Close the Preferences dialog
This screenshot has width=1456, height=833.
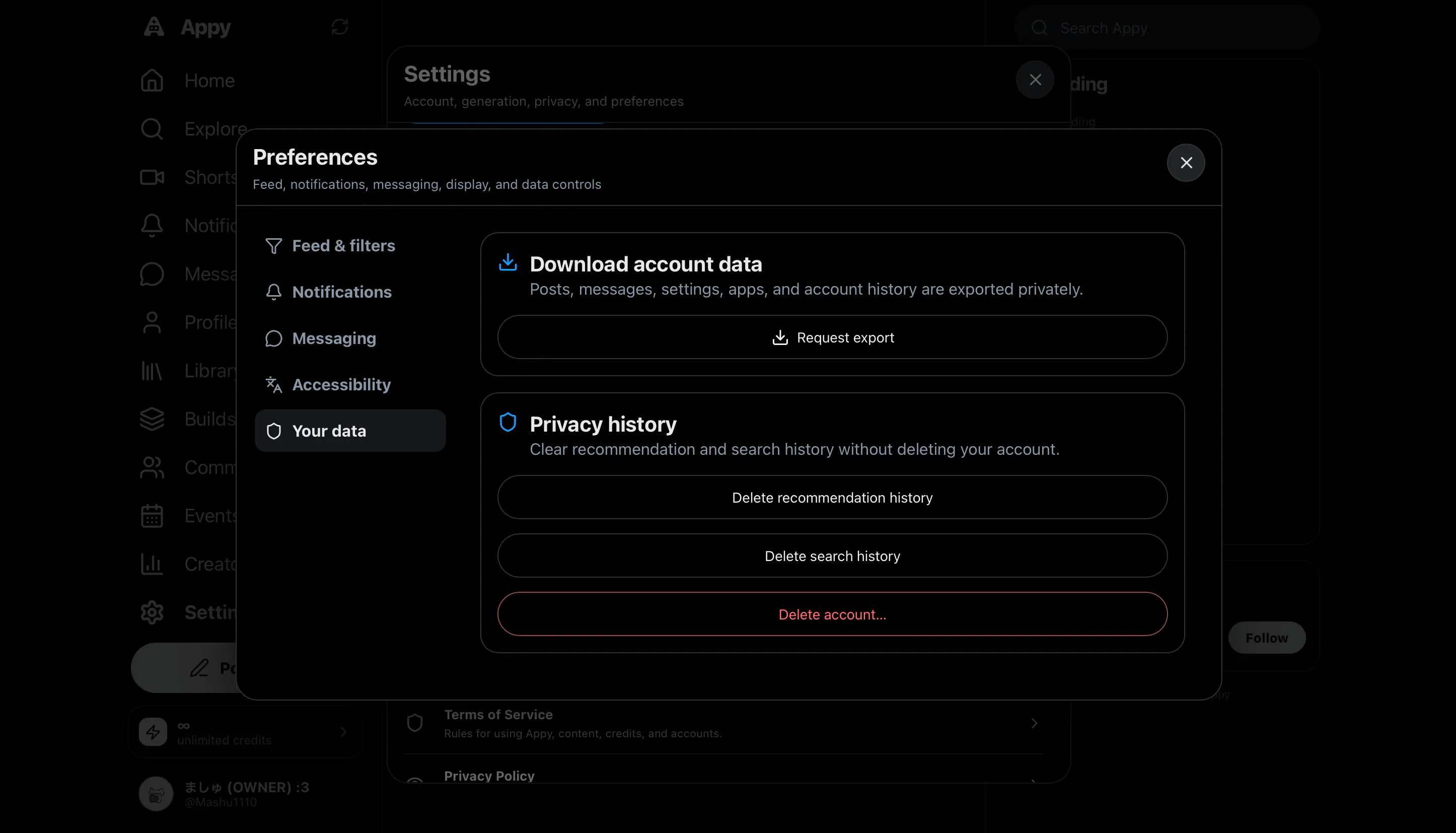pos(1186,163)
